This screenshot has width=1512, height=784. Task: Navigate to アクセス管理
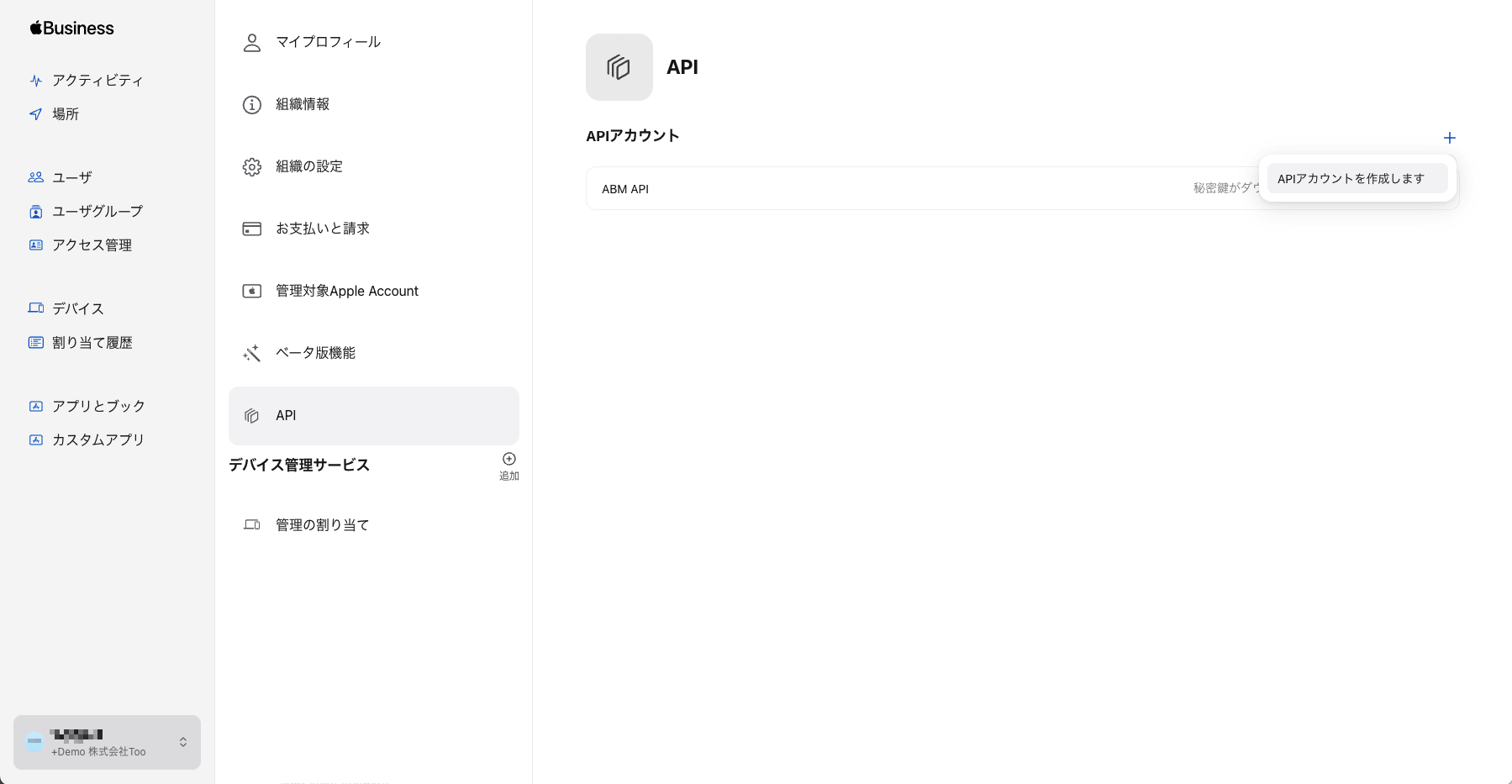(92, 245)
